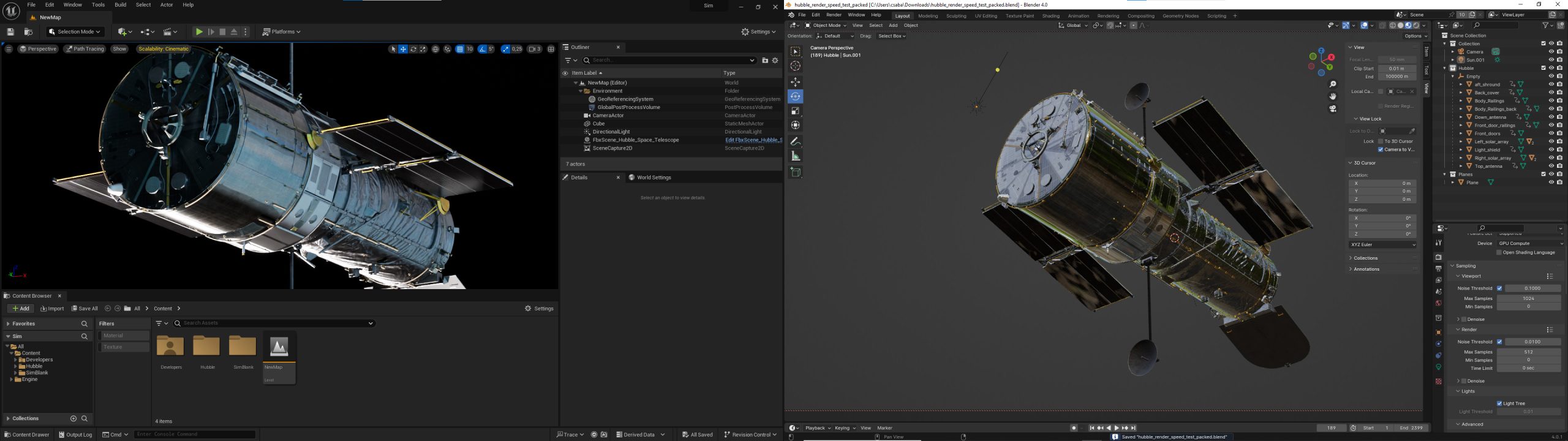Image resolution: width=1568 pixels, height=441 pixels.
Task: Click Output Log button in Unreal status bar
Action: point(75,435)
